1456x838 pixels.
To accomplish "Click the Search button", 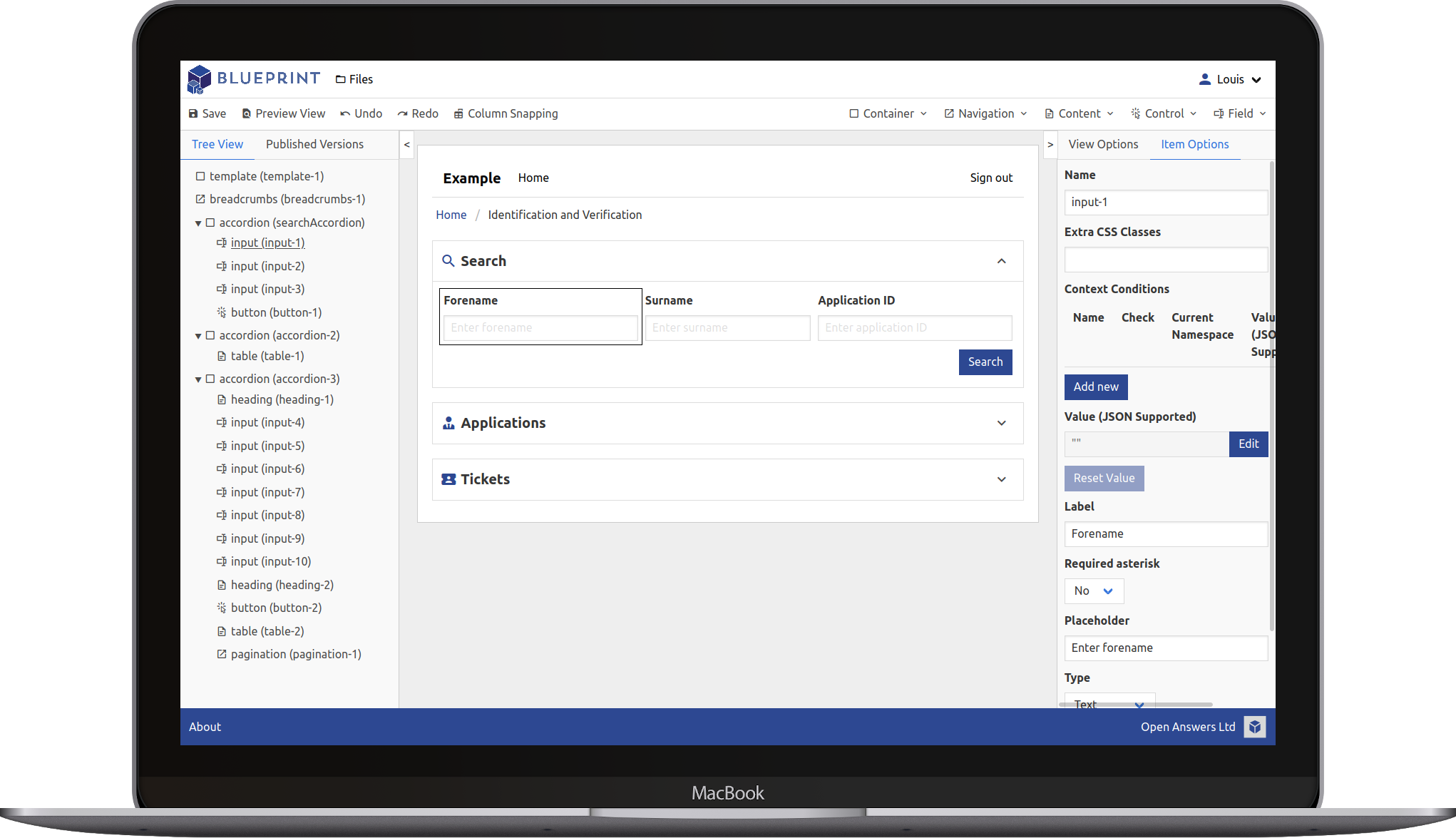I will click(985, 362).
